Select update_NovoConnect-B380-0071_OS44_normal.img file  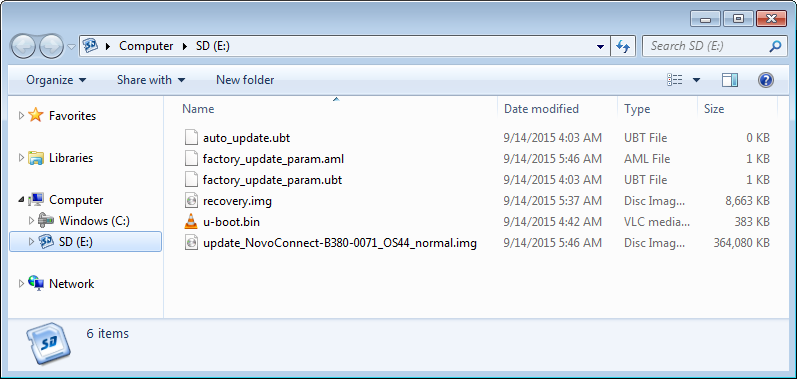tap(340, 243)
